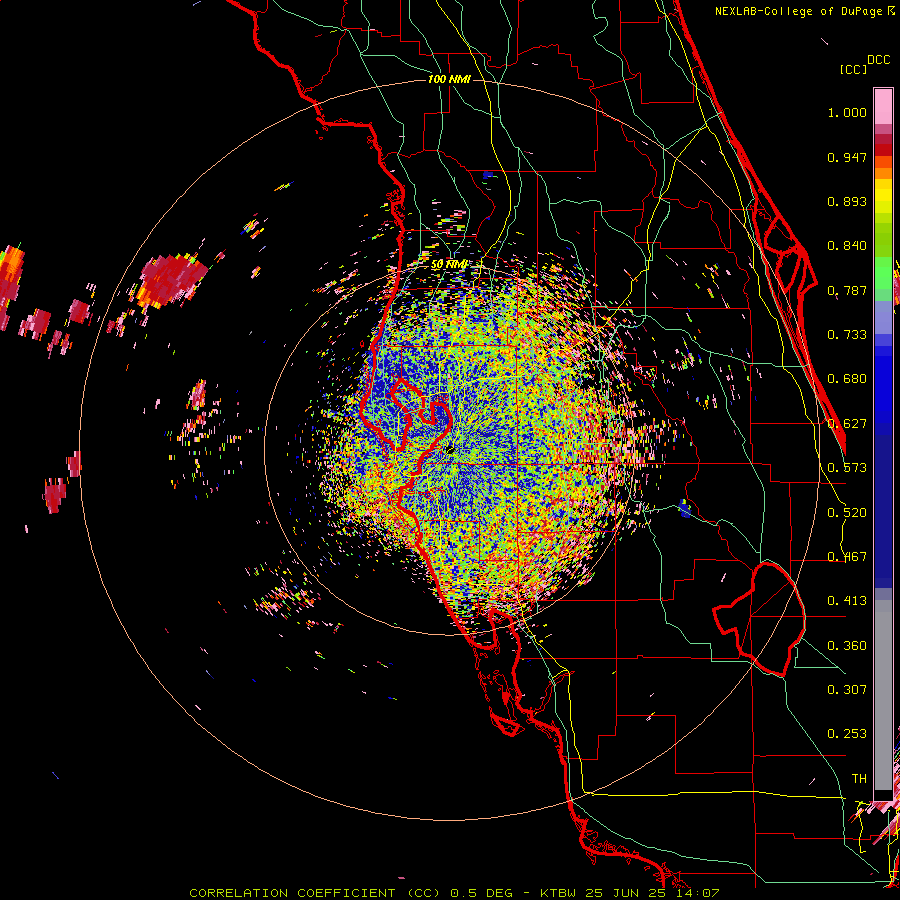Click the CORRELATION COEFFICIENT (CC) product caption

315,893
